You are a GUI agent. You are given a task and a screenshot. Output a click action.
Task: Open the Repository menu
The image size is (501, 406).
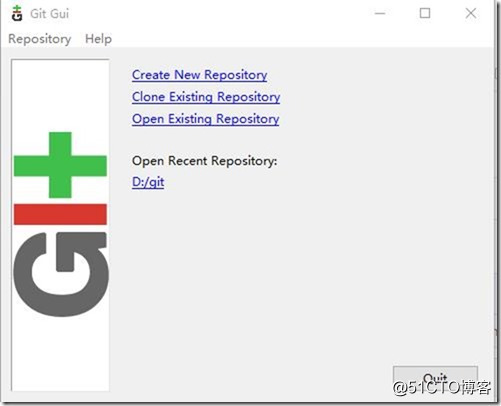tap(40, 39)
